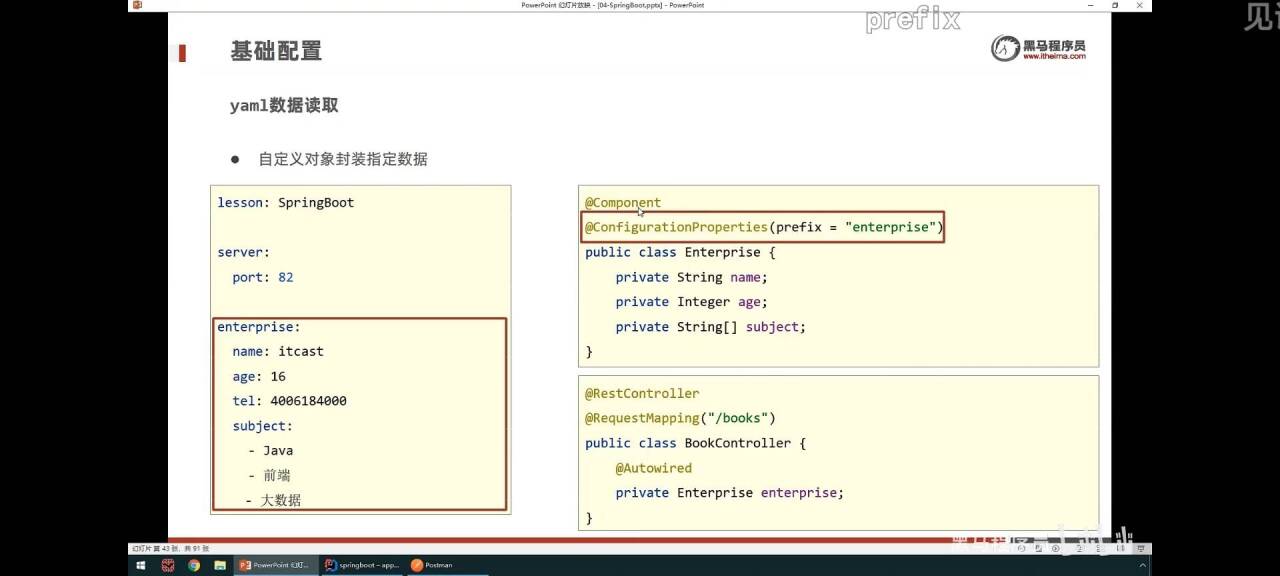Click 'private Enterprise enterprise;' line

click(x=730, y=493)
